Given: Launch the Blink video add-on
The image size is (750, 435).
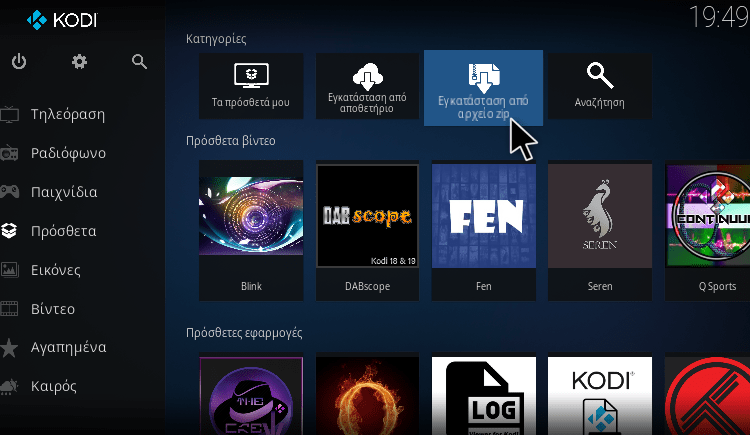Looking at the screenshot, I should (251, 231).
